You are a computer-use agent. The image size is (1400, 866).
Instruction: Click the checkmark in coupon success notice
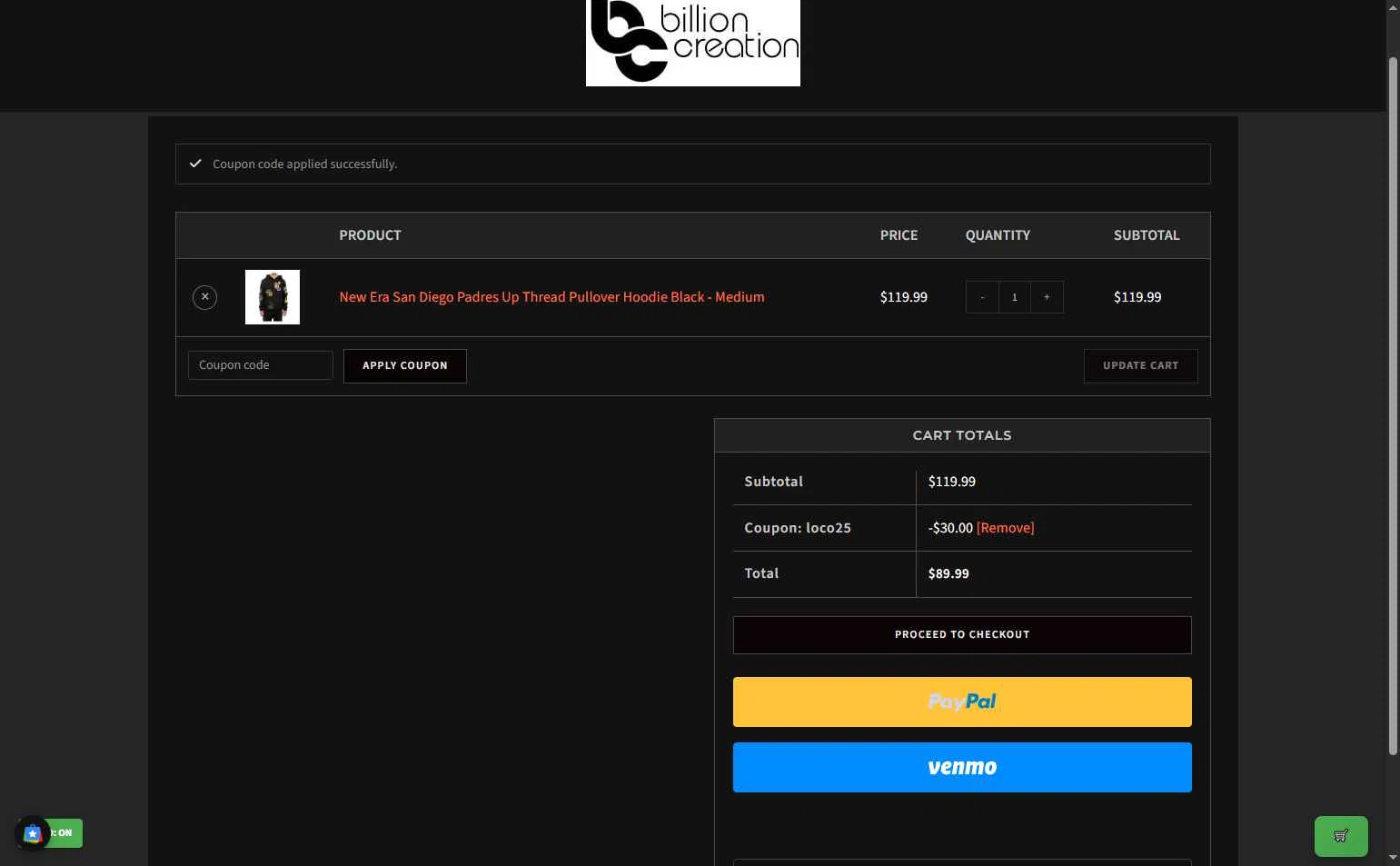(195, 164)
